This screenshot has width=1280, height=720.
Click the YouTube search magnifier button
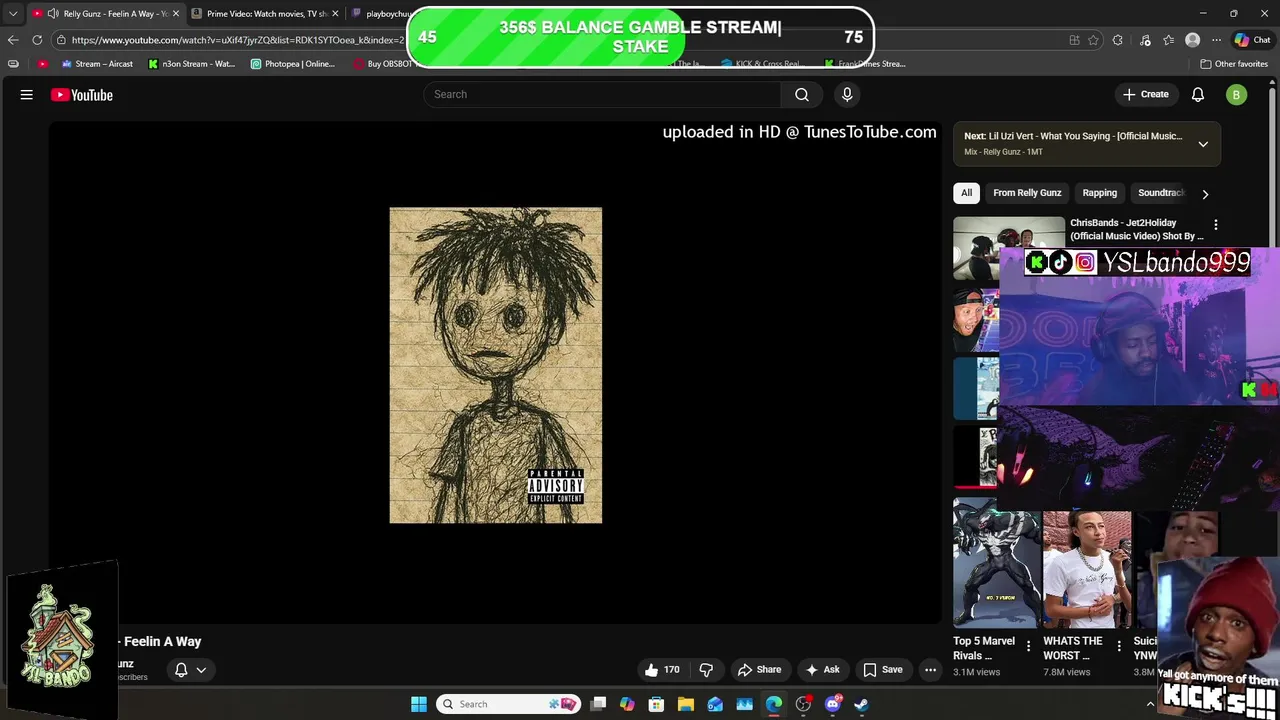(802, 94)
